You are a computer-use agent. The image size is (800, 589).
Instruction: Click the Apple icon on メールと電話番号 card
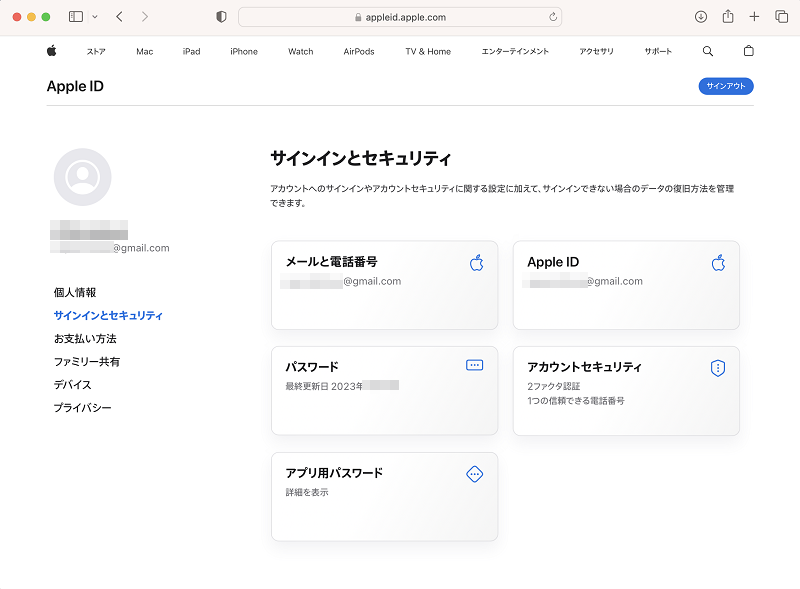[x=477, y=262]
